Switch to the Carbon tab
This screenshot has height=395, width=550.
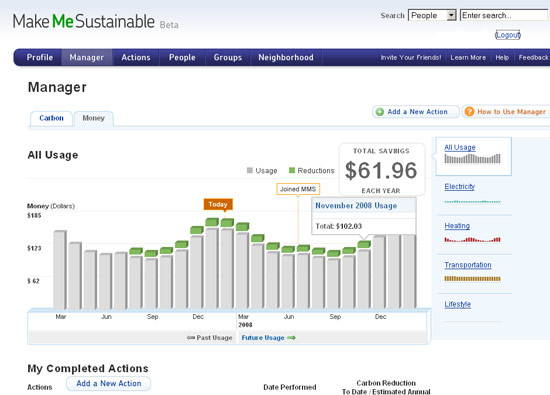51,118
